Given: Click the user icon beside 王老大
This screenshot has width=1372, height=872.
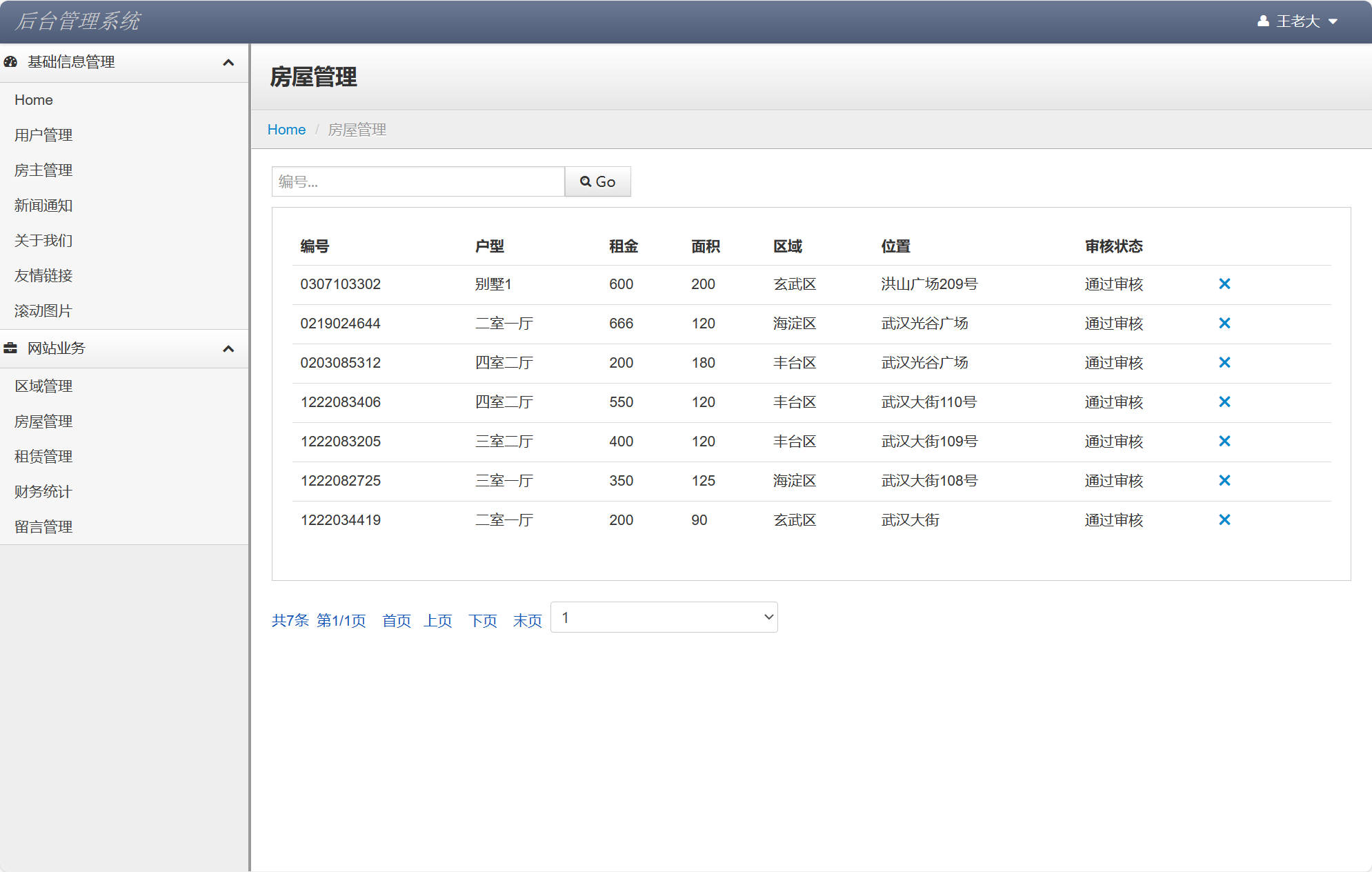Looking at the screenshot, I should click(x=1263, y=21).
